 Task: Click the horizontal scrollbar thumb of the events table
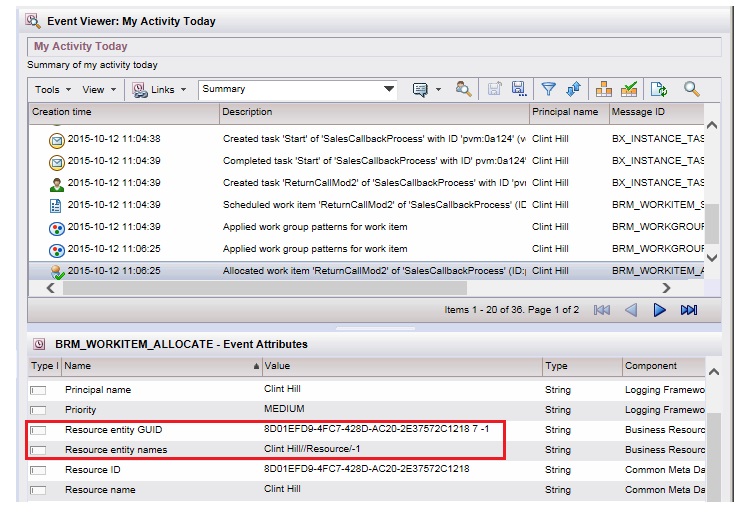pyautogui.click(x=265, y=288)
